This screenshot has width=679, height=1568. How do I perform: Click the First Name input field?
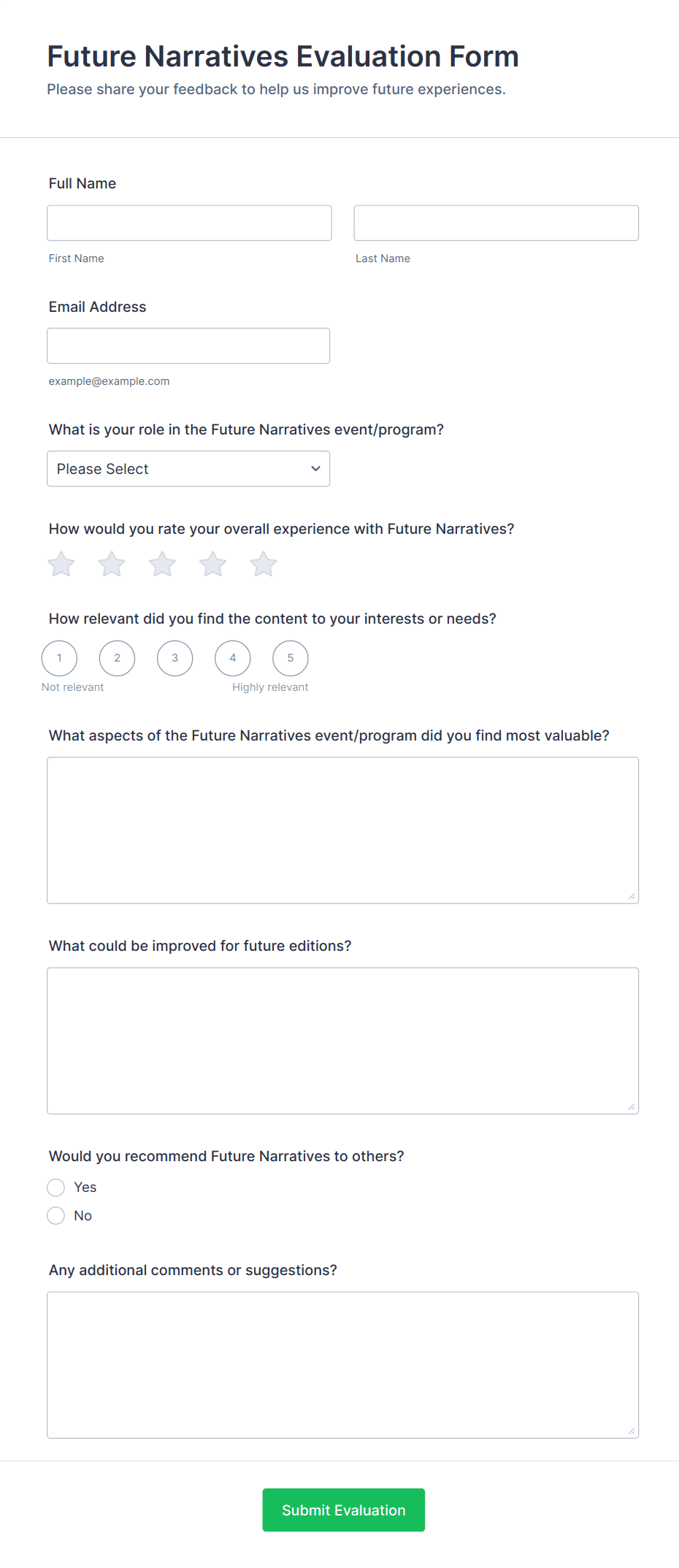pos(189,223)
